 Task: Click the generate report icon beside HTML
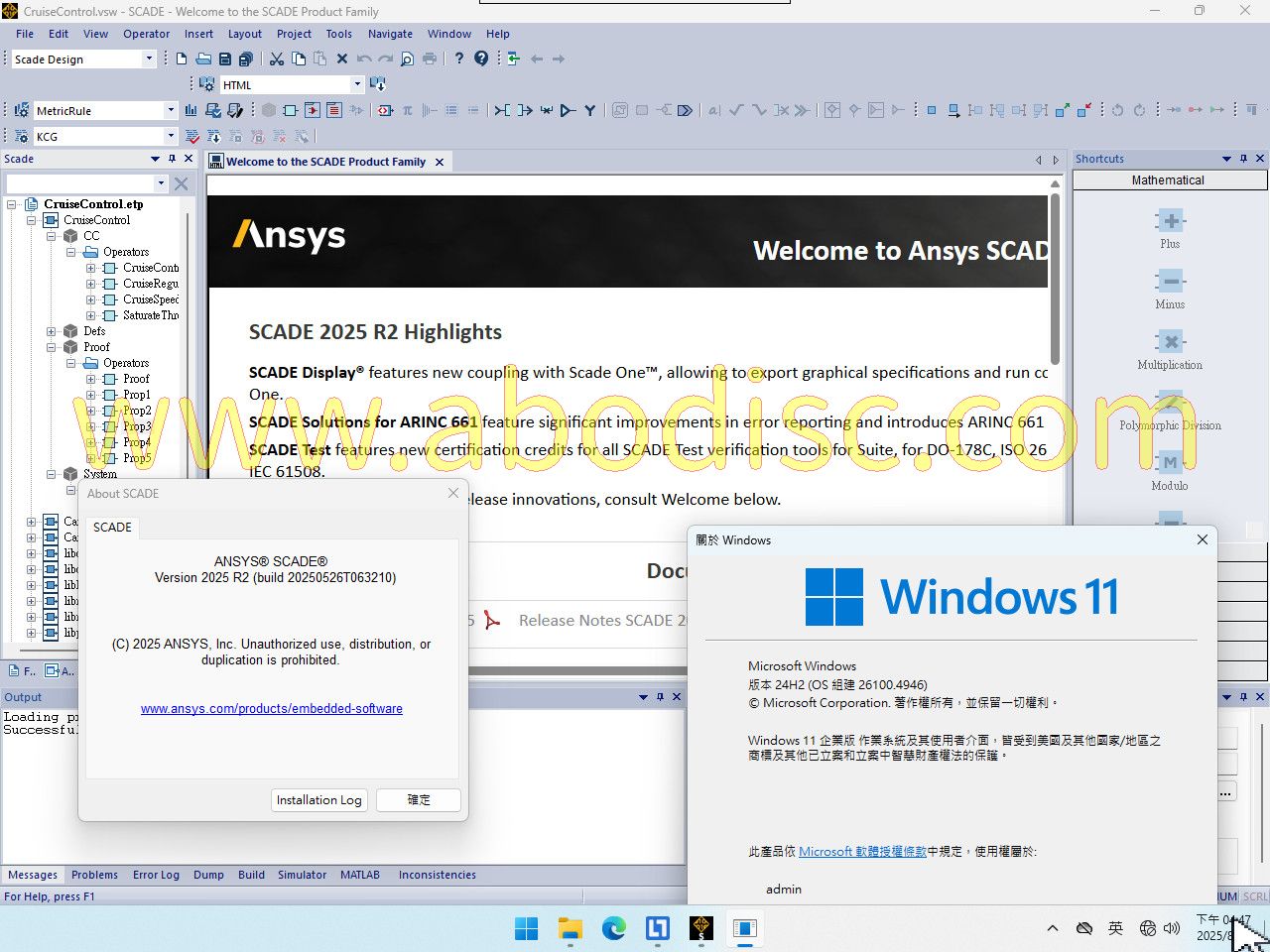(x=378, y=85)
